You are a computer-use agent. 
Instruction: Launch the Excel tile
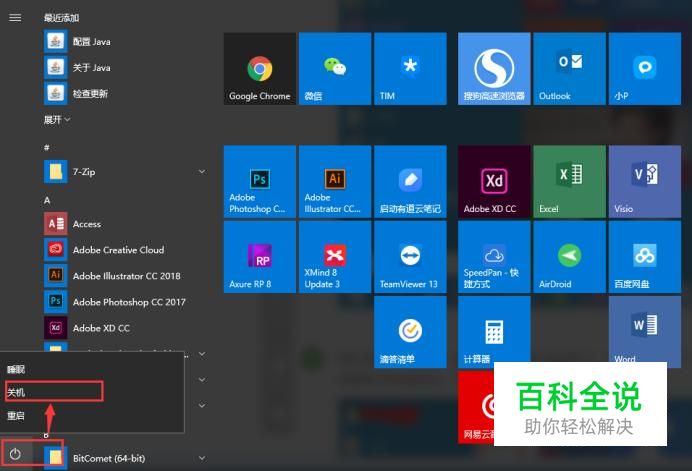tap(569, 181)
